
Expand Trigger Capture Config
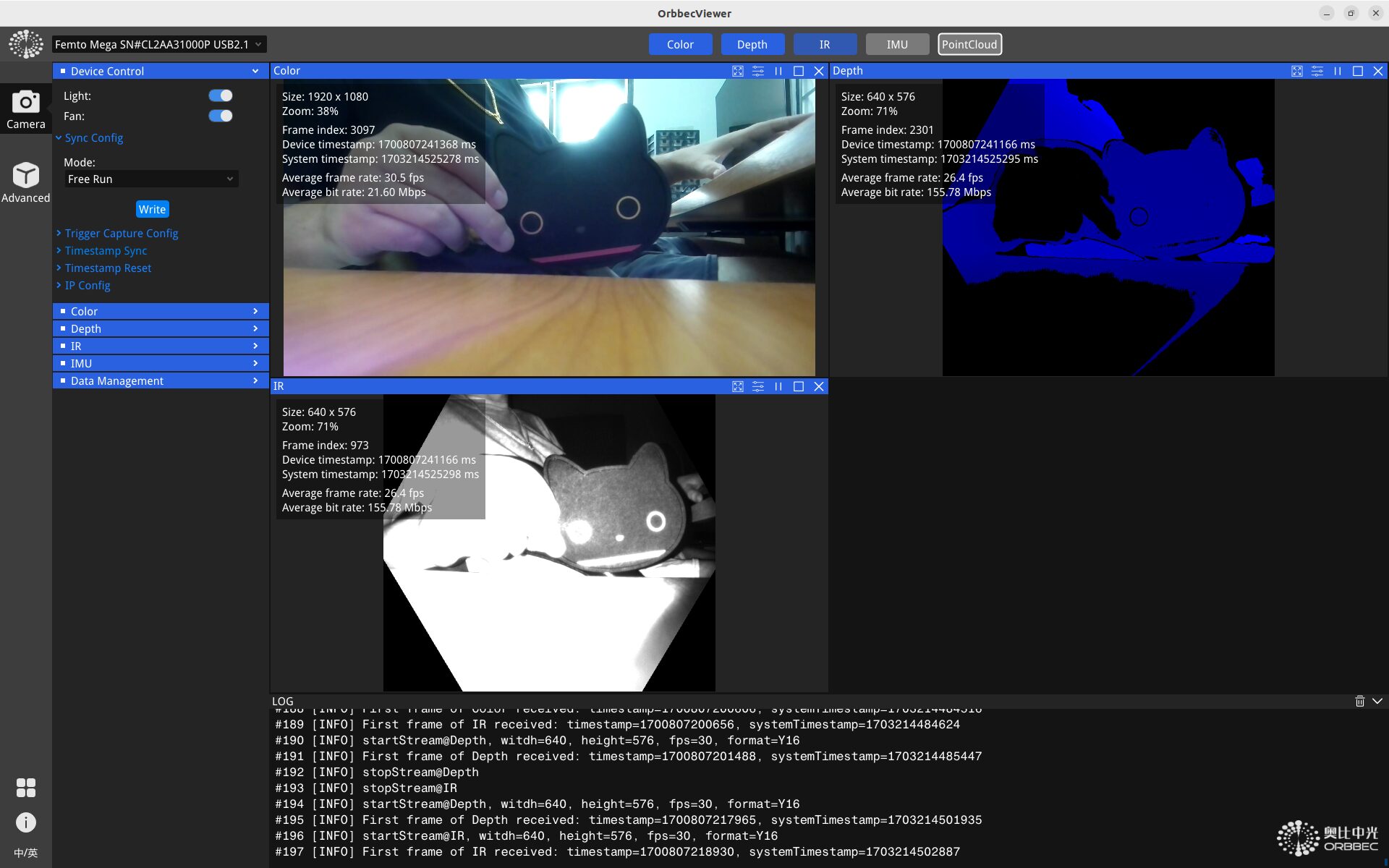(x=117, y=233)
